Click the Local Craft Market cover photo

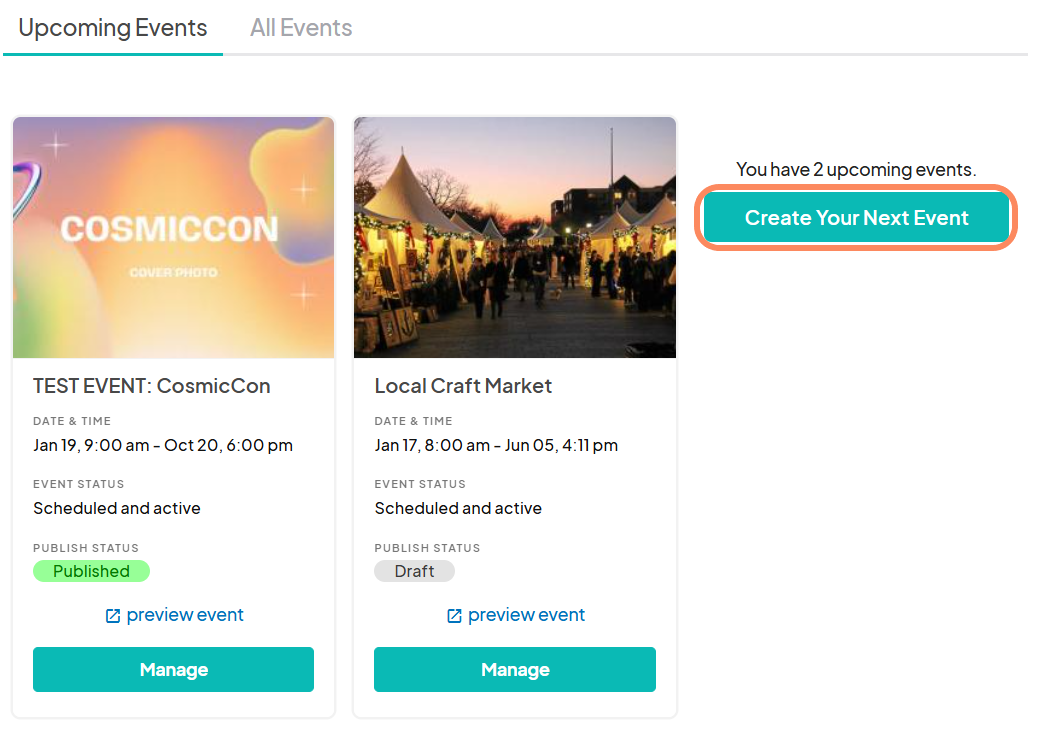[515, 237]
